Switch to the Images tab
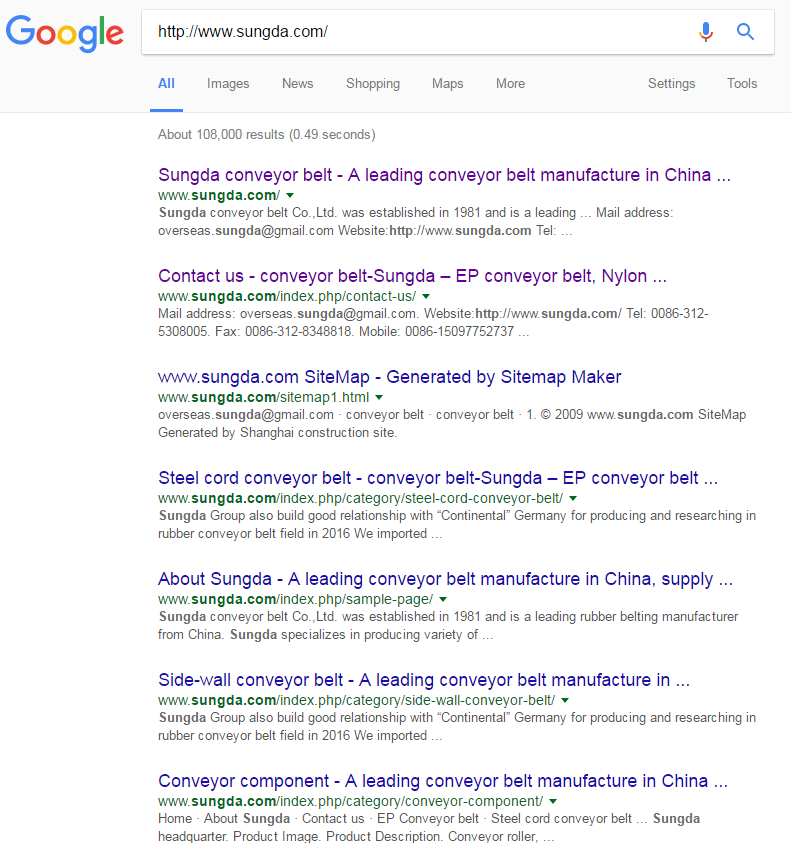 (228, 84)
